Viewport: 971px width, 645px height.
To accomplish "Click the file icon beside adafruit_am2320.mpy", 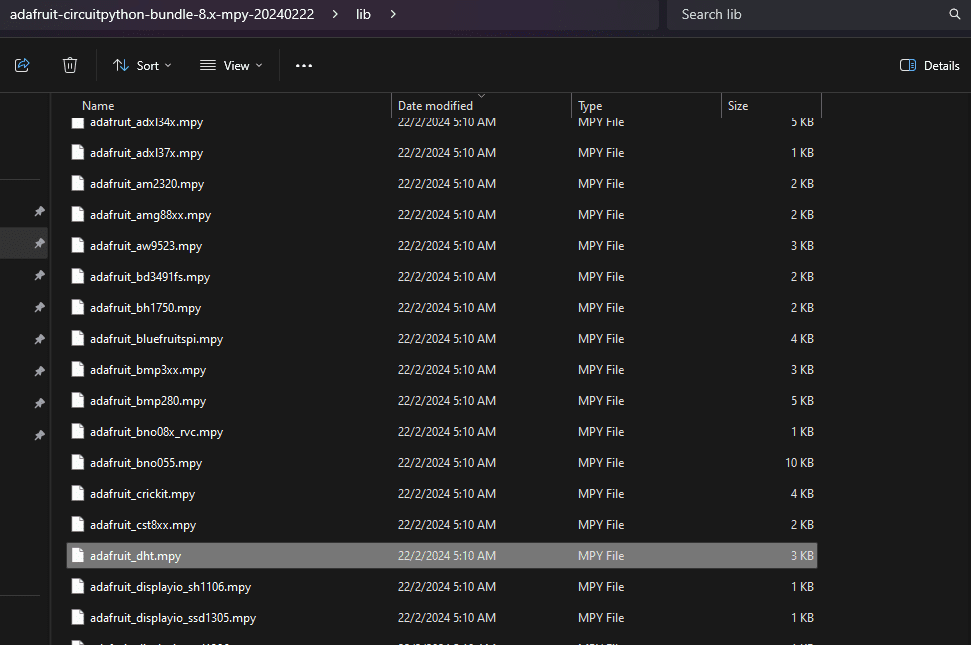I will coord(78,184).
